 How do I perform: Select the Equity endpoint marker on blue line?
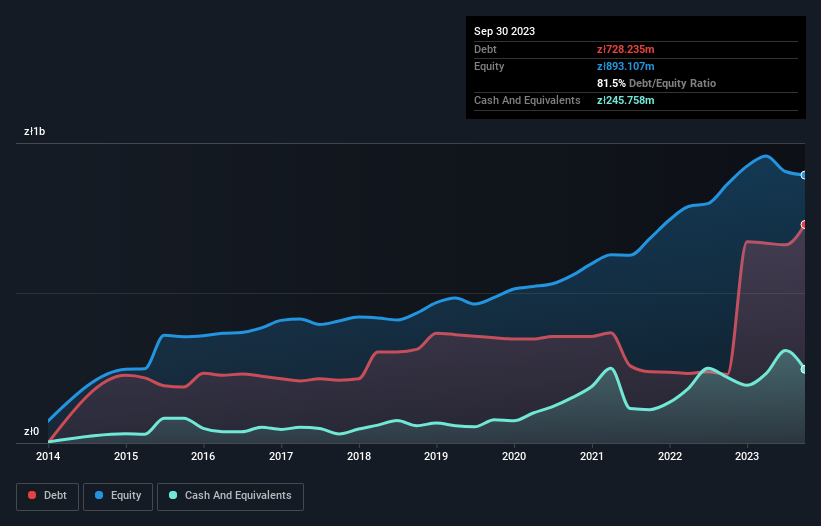(x=804, y=175)
